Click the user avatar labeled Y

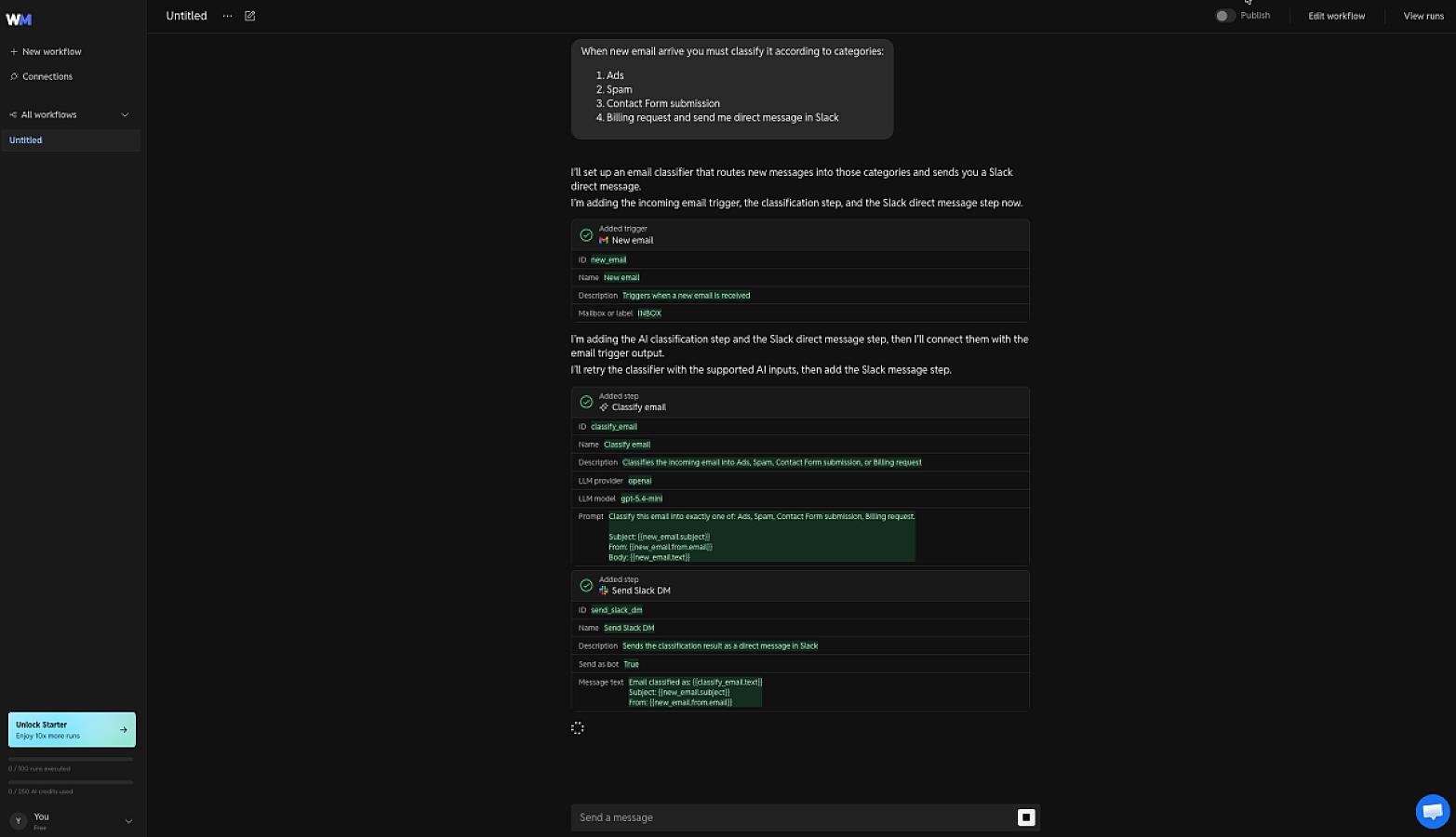tap(18, 820)
